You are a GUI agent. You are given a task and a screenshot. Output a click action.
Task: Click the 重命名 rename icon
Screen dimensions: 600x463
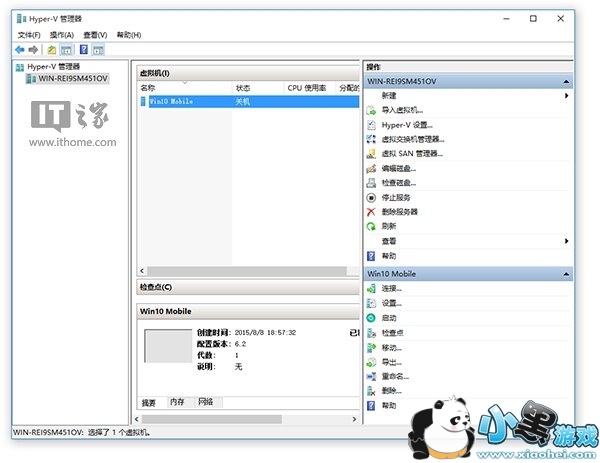(x=371, y=377)
